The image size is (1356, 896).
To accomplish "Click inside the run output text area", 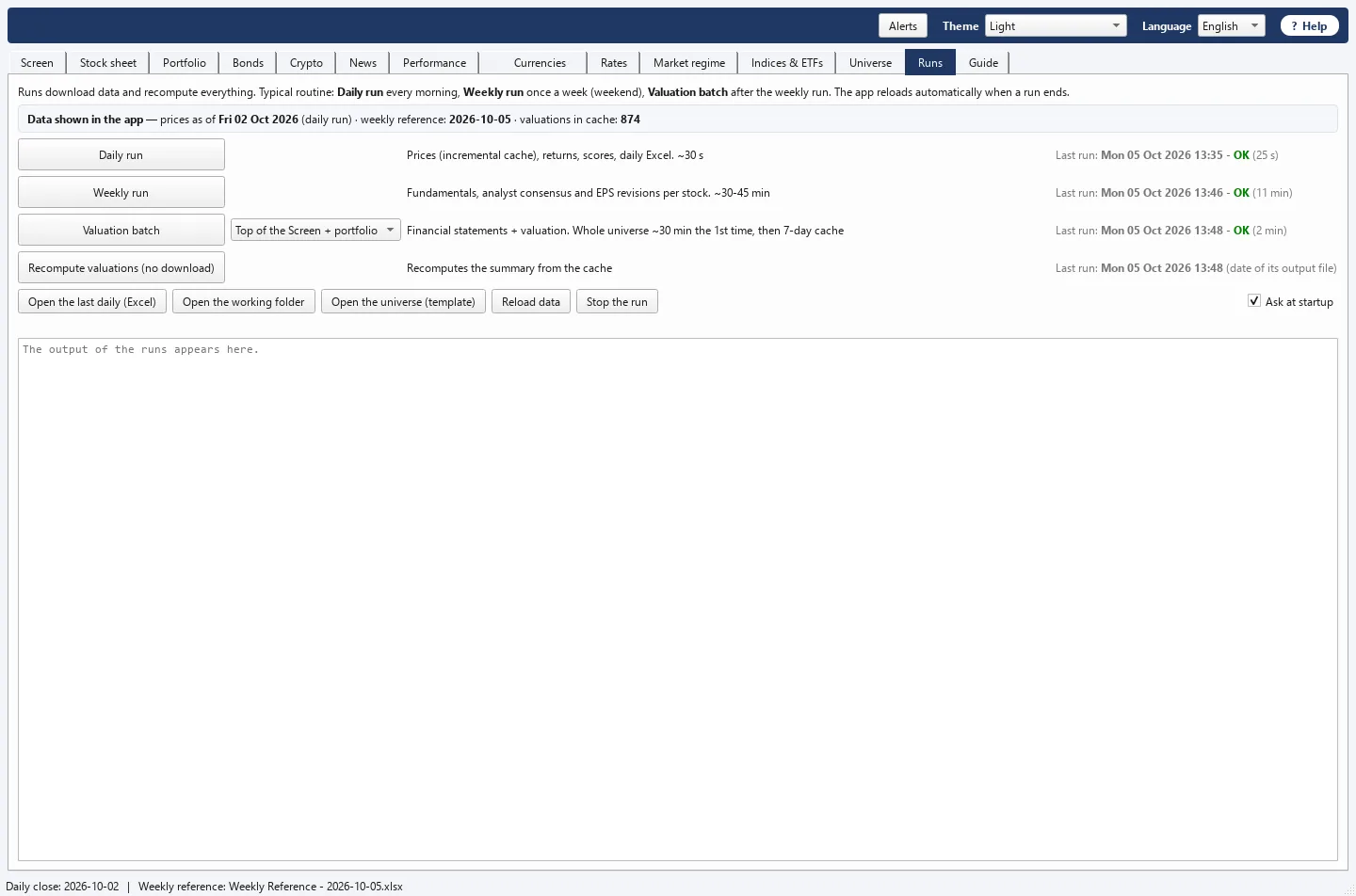I will (678, 600).
